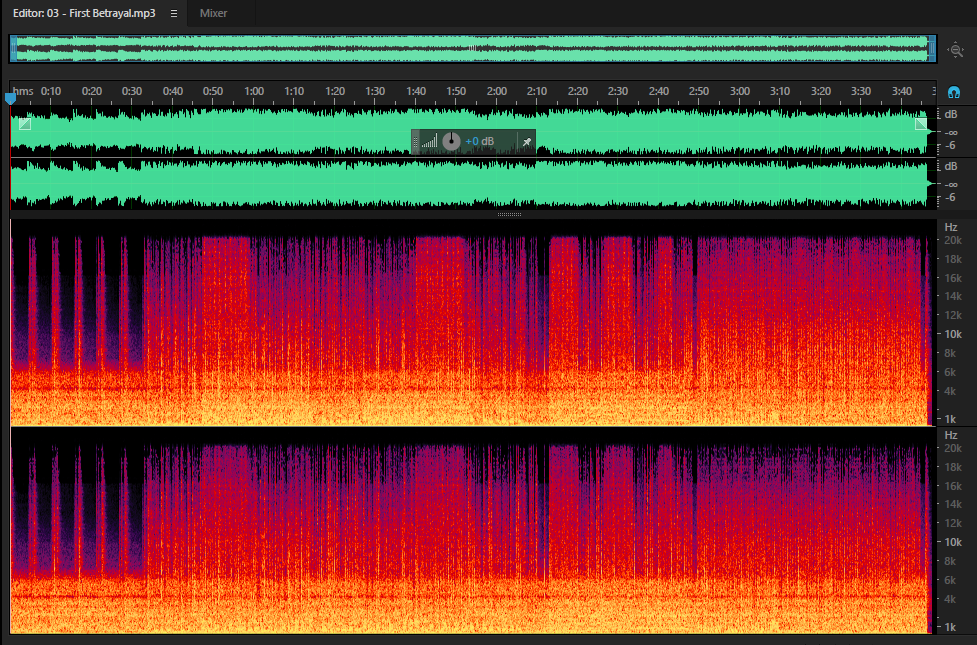Click the 2:00 mark on the ruler
The image size is (977, 645).
point(497,91)
